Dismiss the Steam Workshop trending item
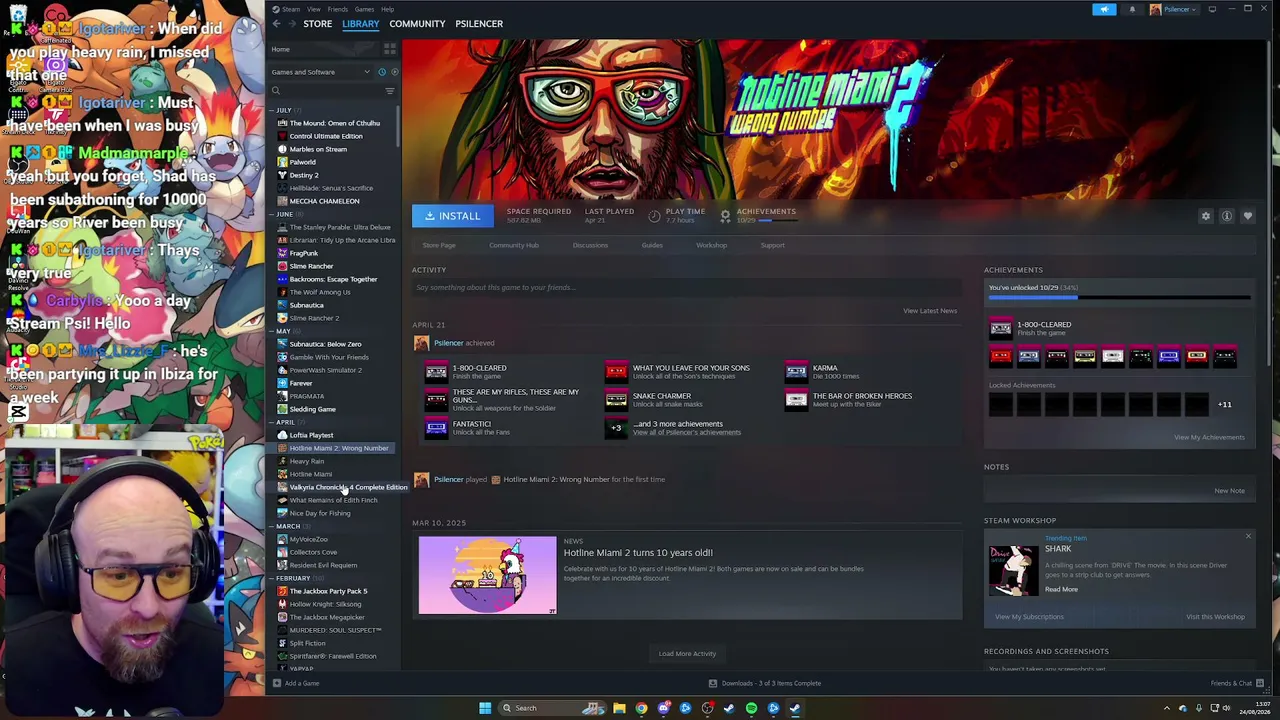1280x720 pixels. coord(1248,537)
